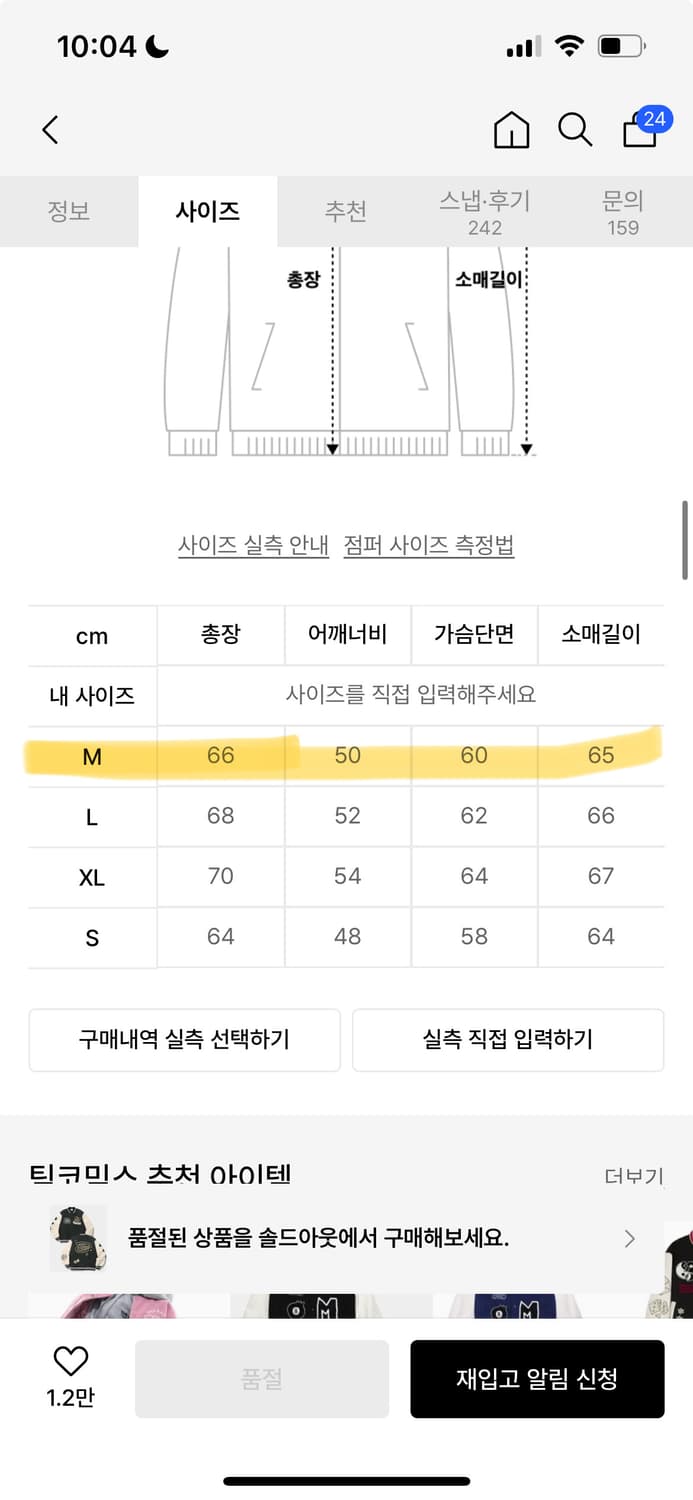Switch to the 문의 tab
The width and height of the screenshot is (693, 1500).
tap(622, 212)
